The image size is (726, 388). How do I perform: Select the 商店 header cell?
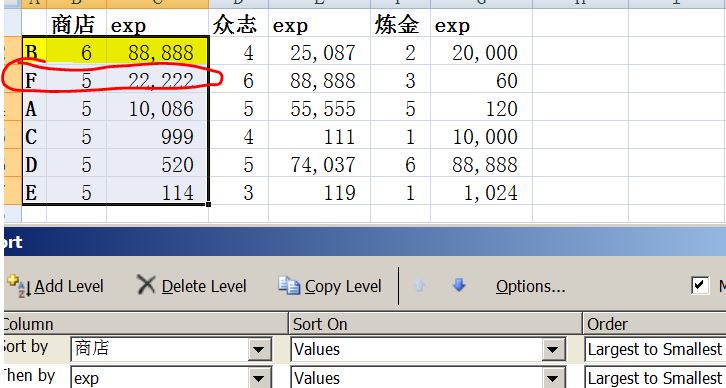[76, 23]
